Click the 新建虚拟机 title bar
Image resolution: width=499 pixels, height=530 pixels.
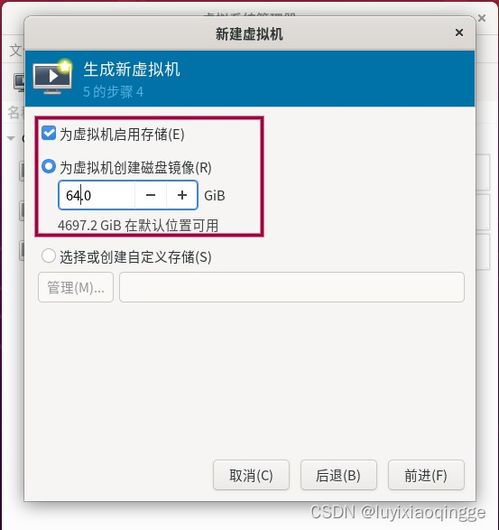point(250,33)
